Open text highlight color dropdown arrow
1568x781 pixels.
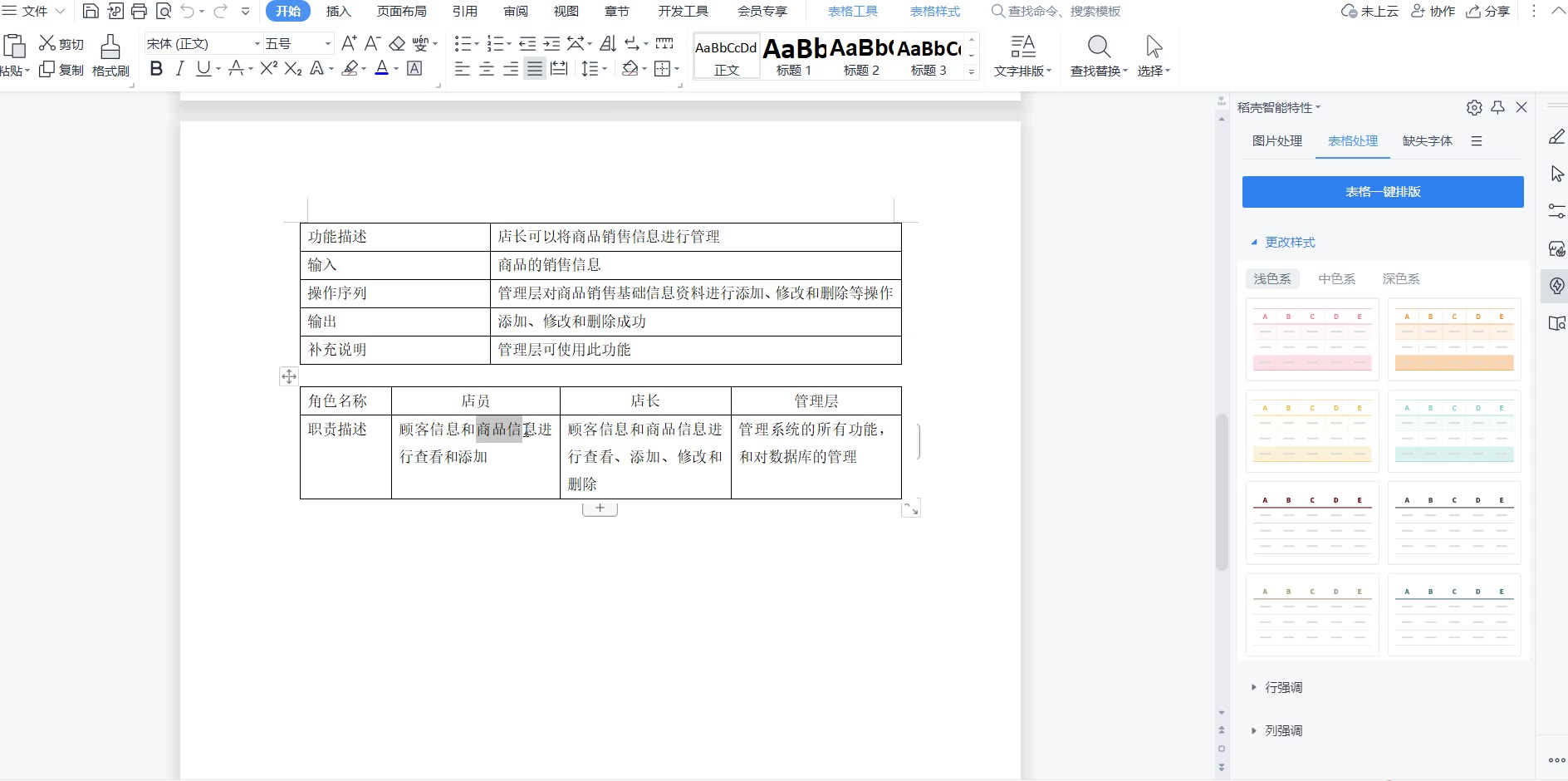364,70
